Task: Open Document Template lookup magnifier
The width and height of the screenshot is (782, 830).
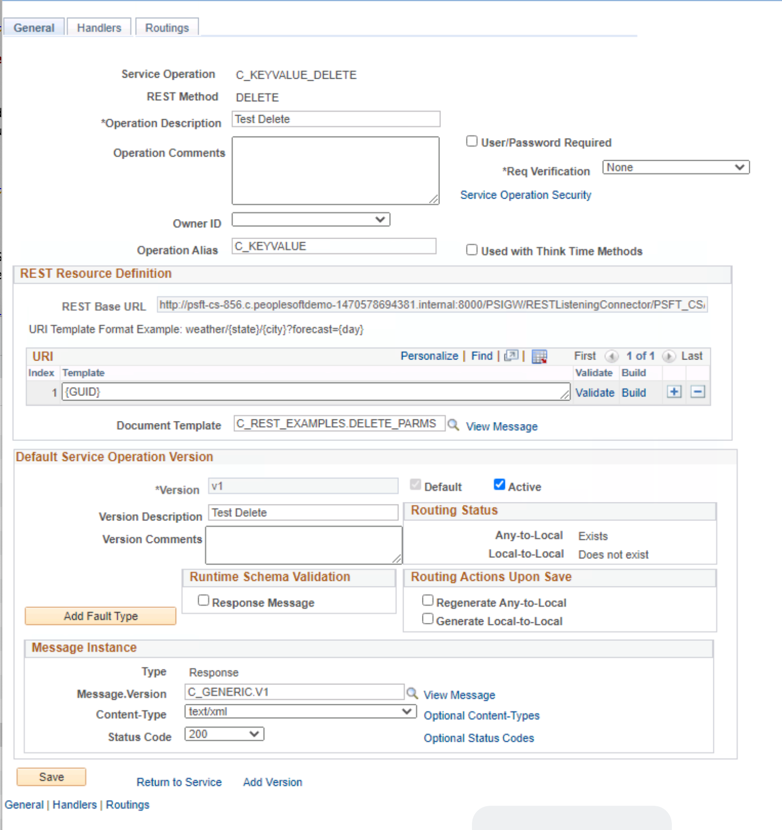Action: pos(453,425)
